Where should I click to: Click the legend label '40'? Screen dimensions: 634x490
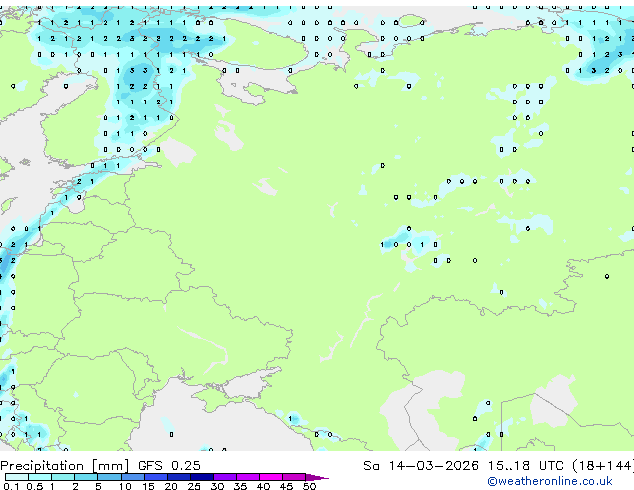click(263, 486)
